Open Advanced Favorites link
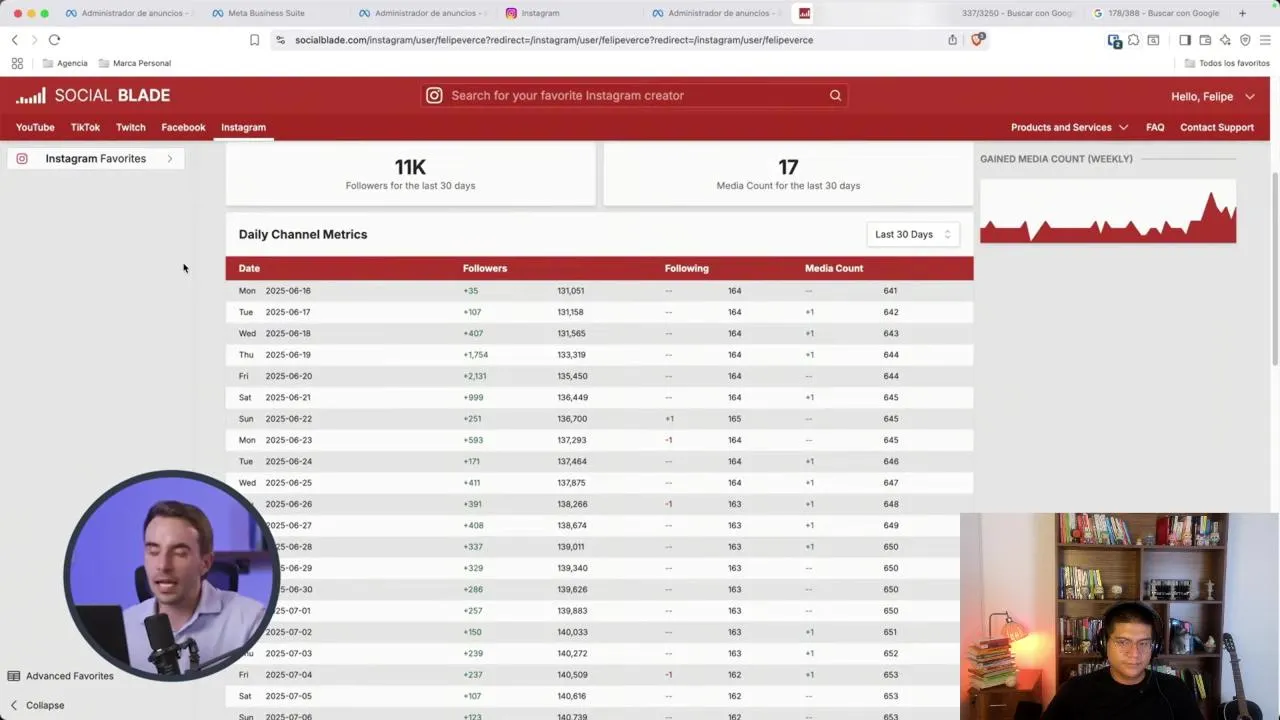 [70, 676]
